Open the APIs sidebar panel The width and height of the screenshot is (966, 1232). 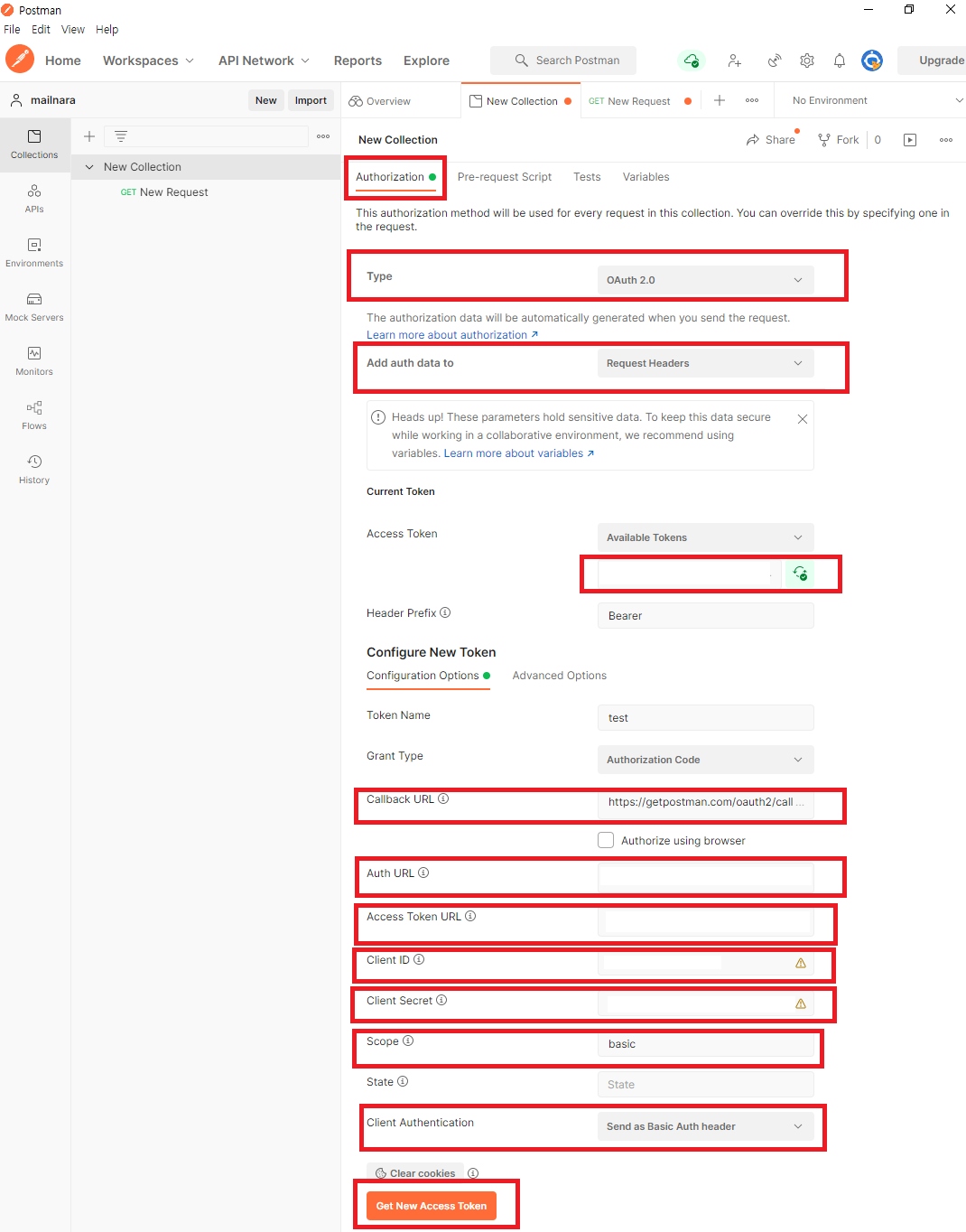point(34,199)
